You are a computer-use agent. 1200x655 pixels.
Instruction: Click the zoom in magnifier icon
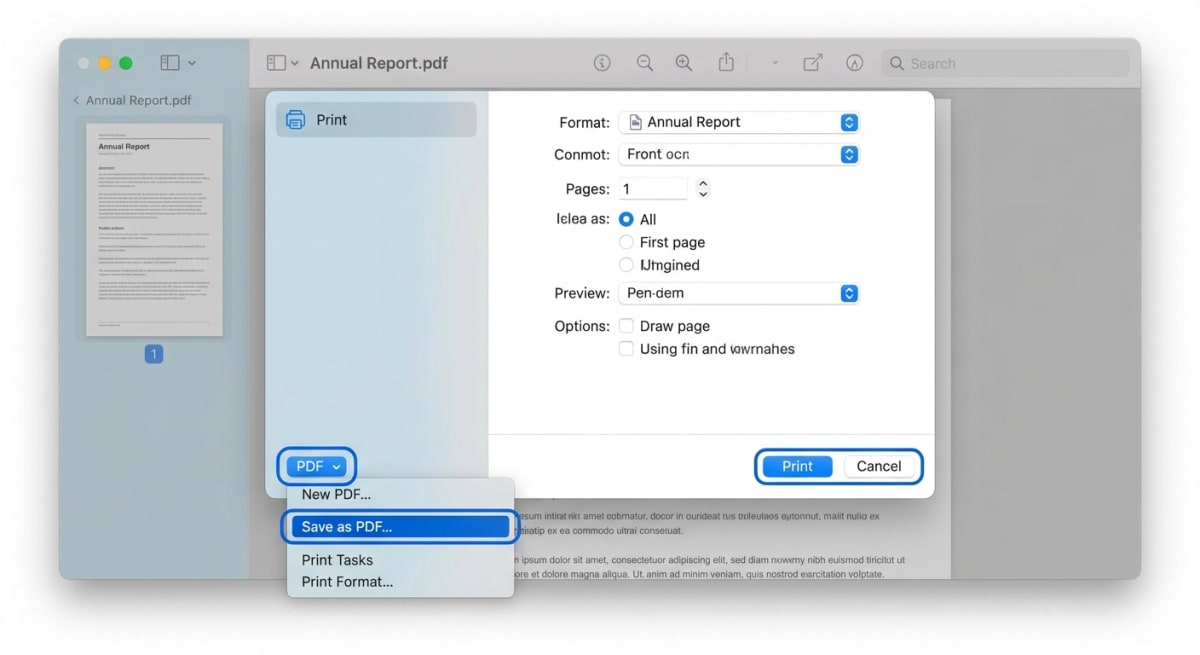[x=684, y=62]
